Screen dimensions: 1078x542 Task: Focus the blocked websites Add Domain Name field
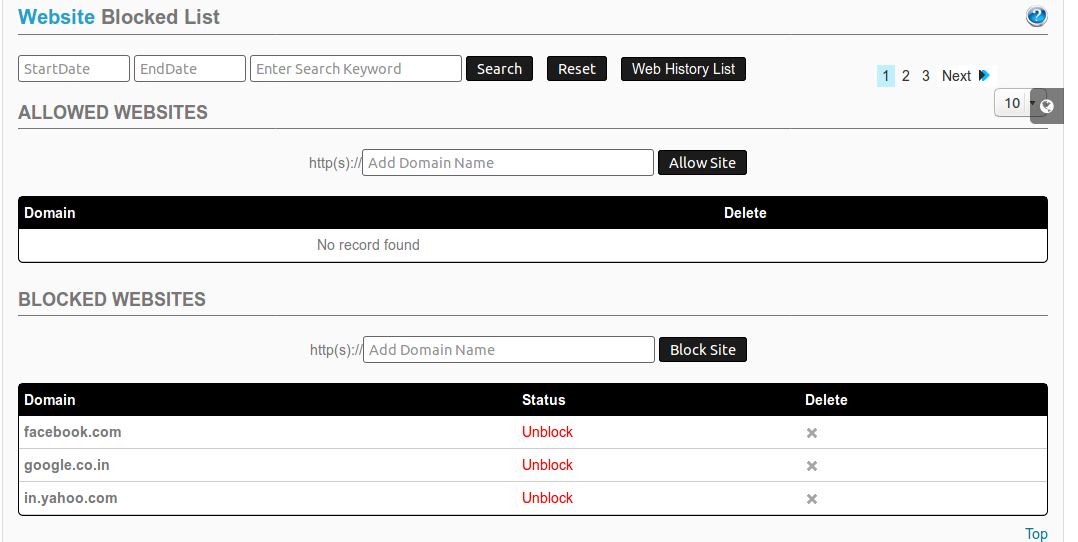pyautogui.click(x=509, y=349)
